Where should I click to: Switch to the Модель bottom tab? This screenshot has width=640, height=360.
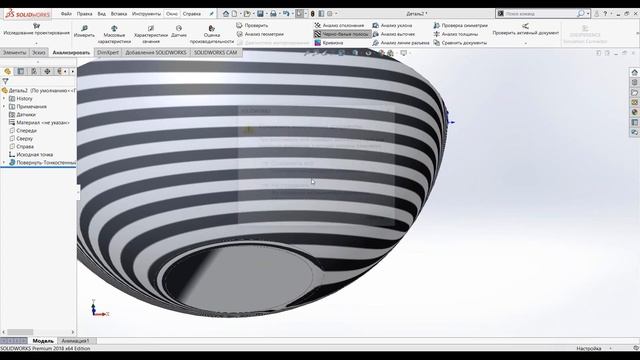pyautogui.click(x=43, y=340)
